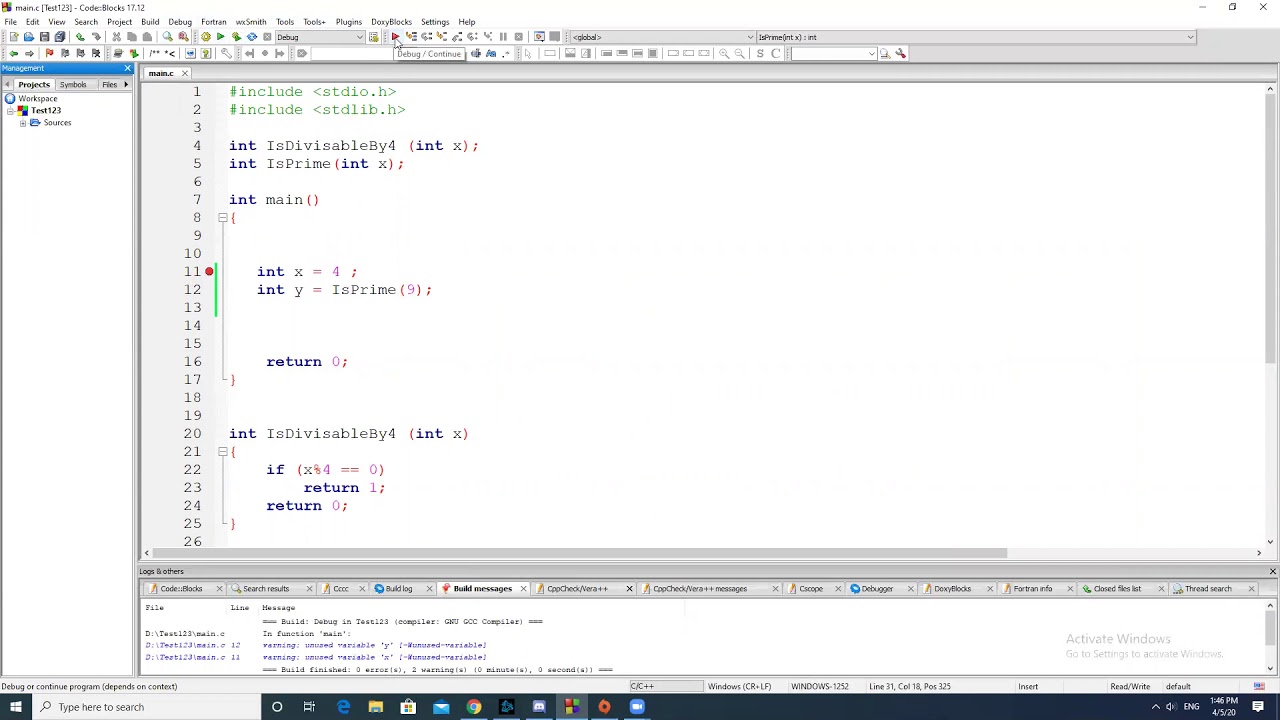Open the Plugins menu
1280x720 pixels.
(349, 21)
